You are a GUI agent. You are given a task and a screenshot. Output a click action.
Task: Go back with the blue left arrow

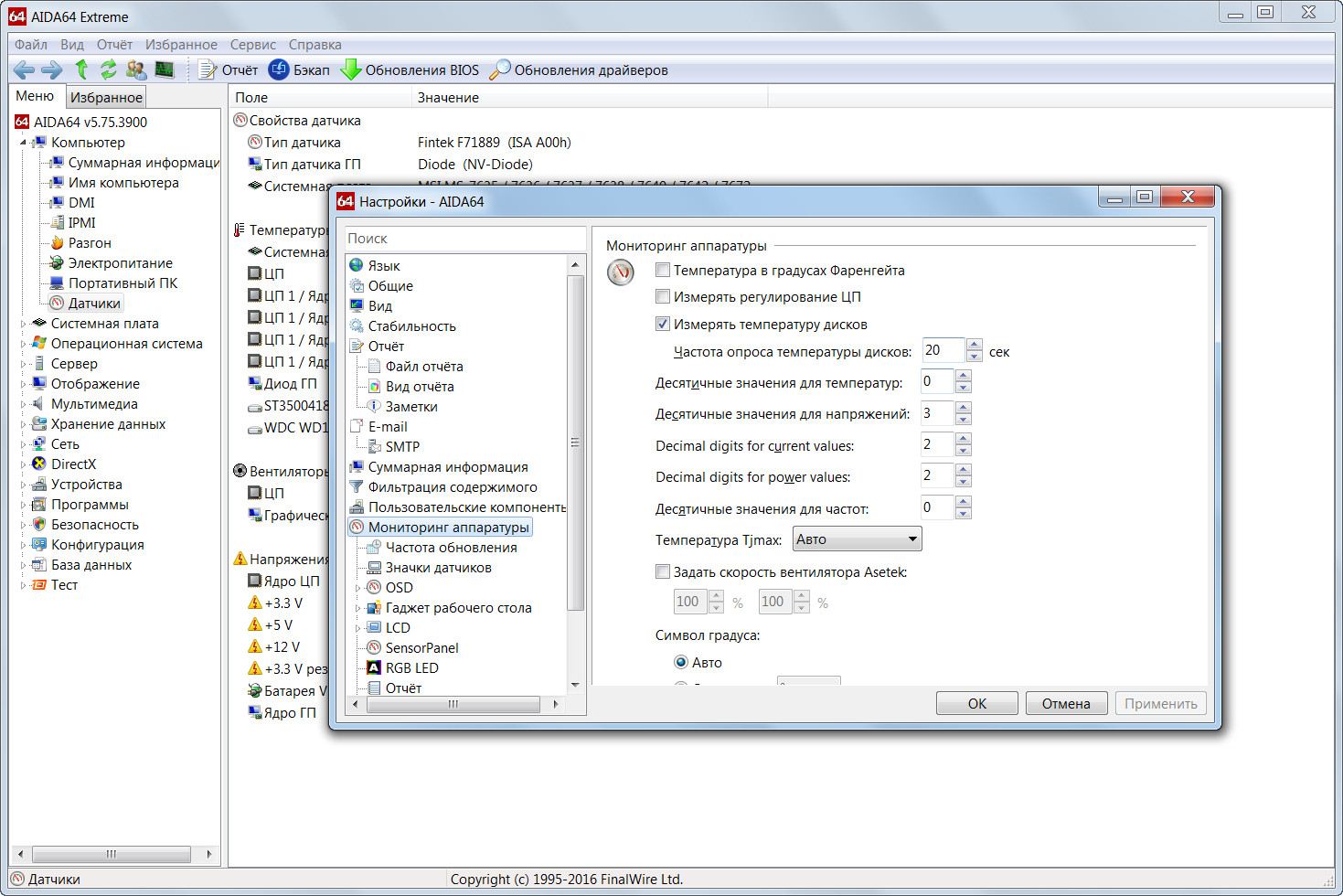[24, 69]
